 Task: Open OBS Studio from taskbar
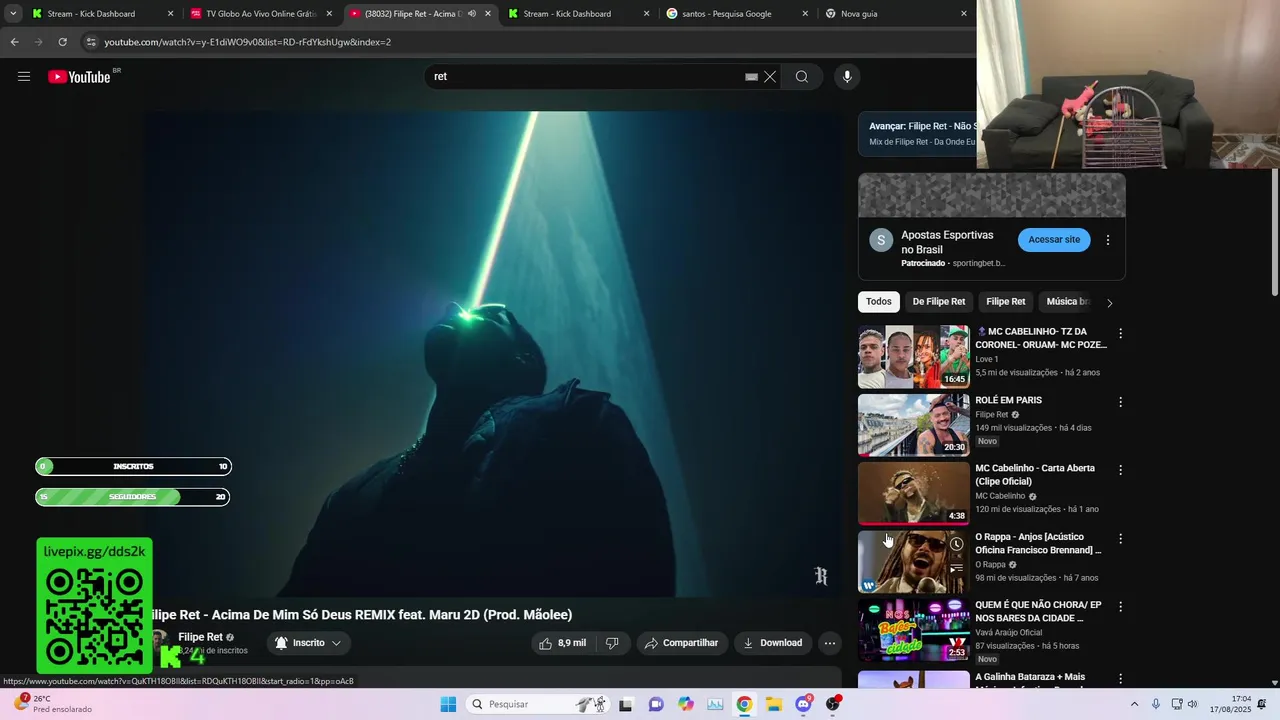tap(832, 704)
